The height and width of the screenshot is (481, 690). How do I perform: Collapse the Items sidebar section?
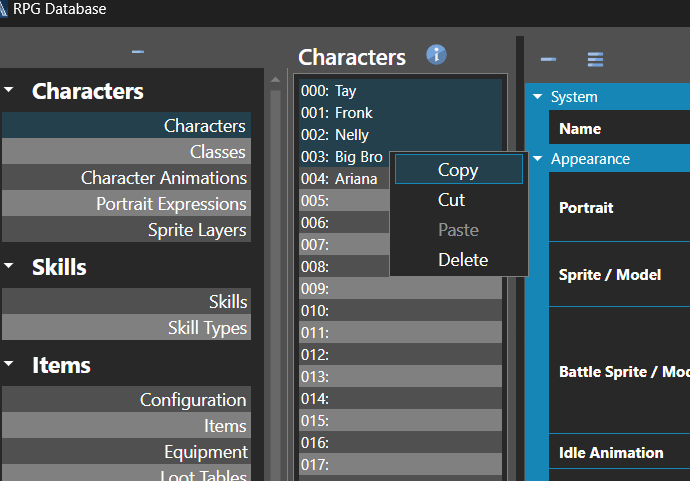click(9, 365)
